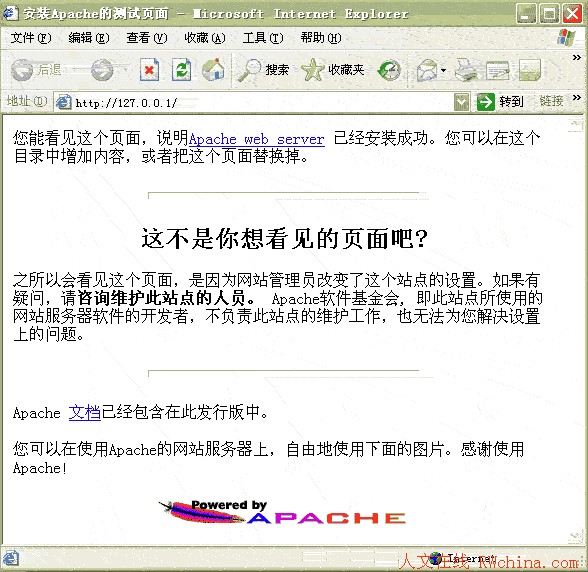Expand the Mail button dropdown arrow
Image resolution: width=588 pixels, height=572 pixels.
pos(444,71)
